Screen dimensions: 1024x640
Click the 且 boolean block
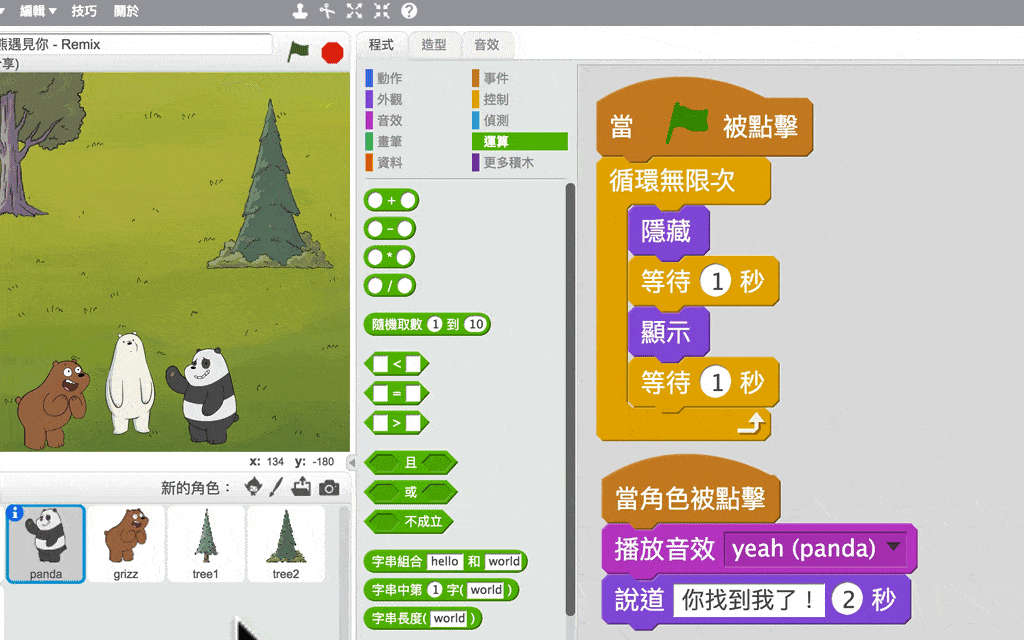coord(411,463)
